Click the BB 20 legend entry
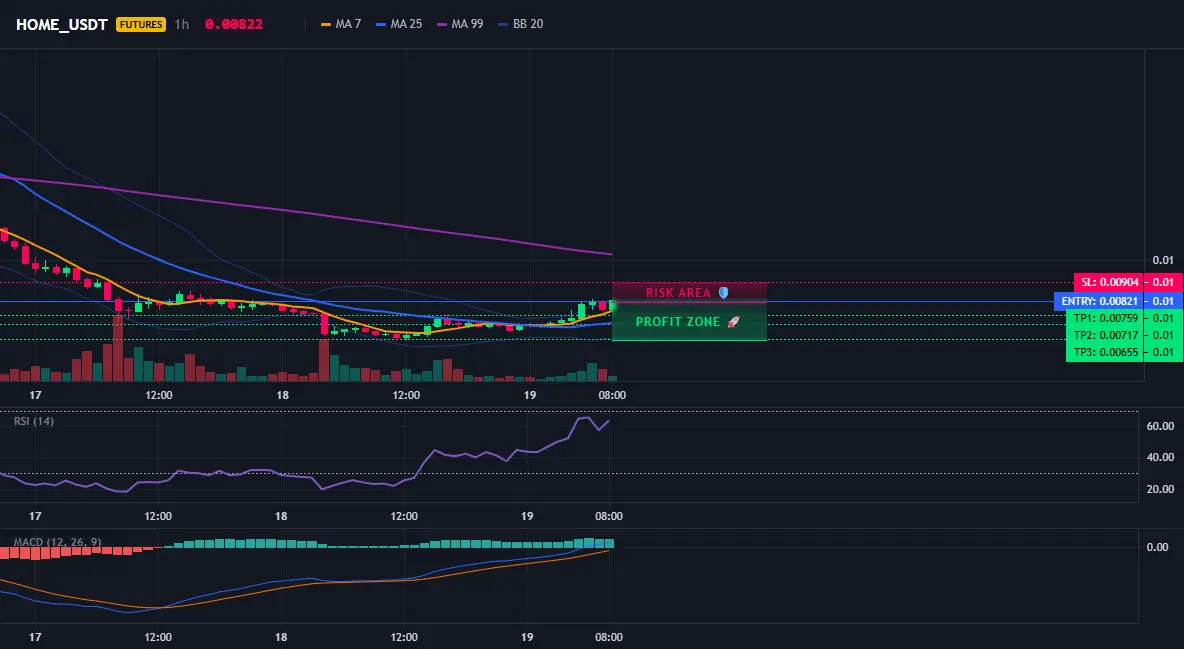The width and height of the screenshot is (1184, 649). 521,24
